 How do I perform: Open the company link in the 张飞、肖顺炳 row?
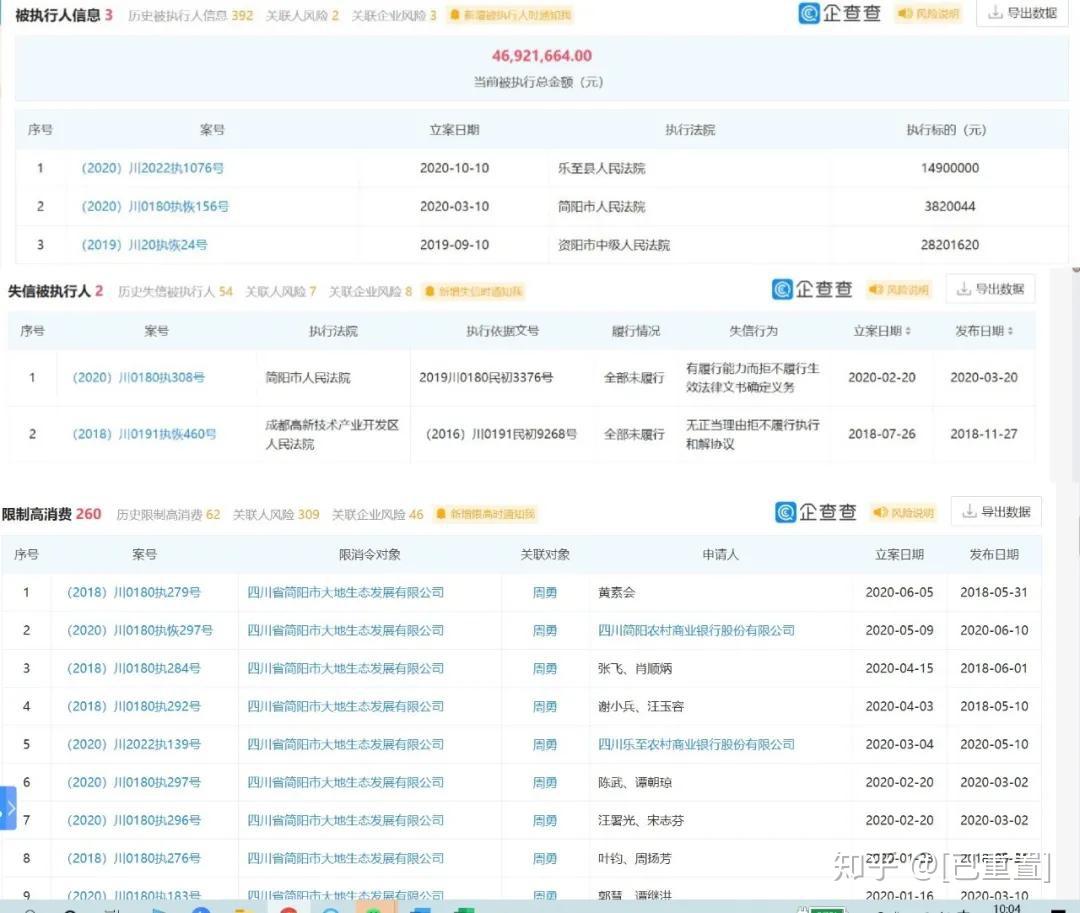pyautogui.click(x=345, y=668)
